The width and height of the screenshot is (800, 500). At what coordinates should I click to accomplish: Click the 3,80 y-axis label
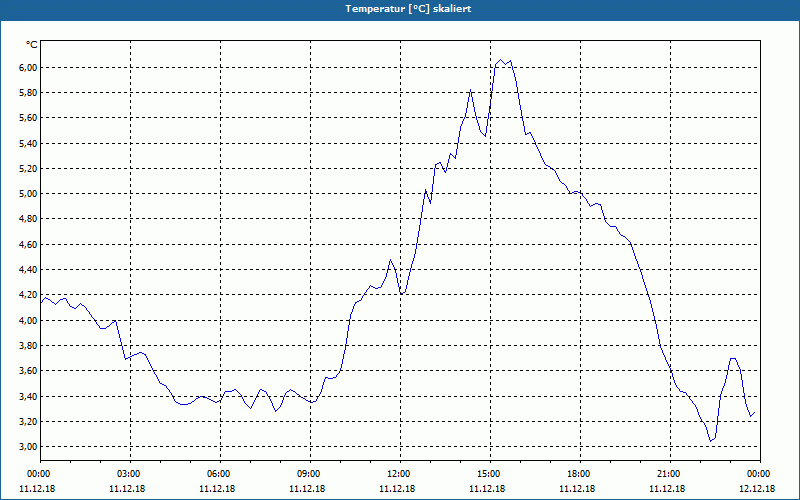click(x=28, y=345)
